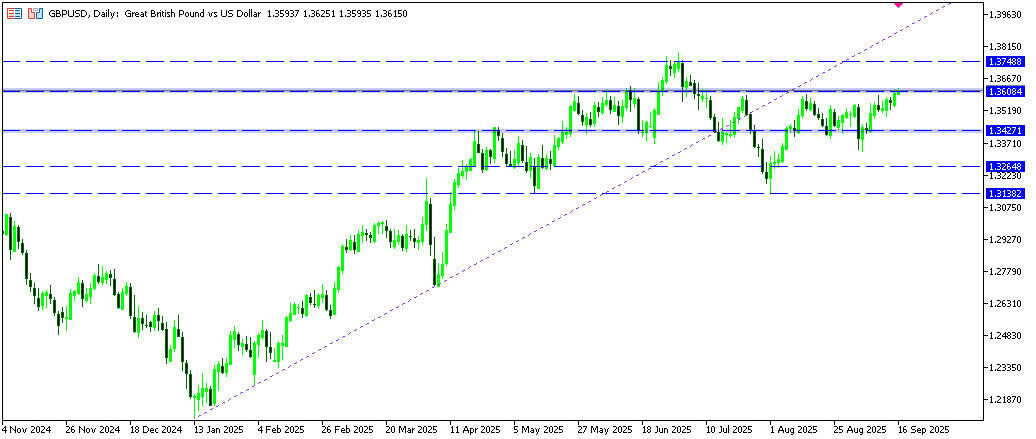This screenshot has width=1036, height=439.
Task: Click the 1.32648 price level label
Action: tap(1005, 166)
